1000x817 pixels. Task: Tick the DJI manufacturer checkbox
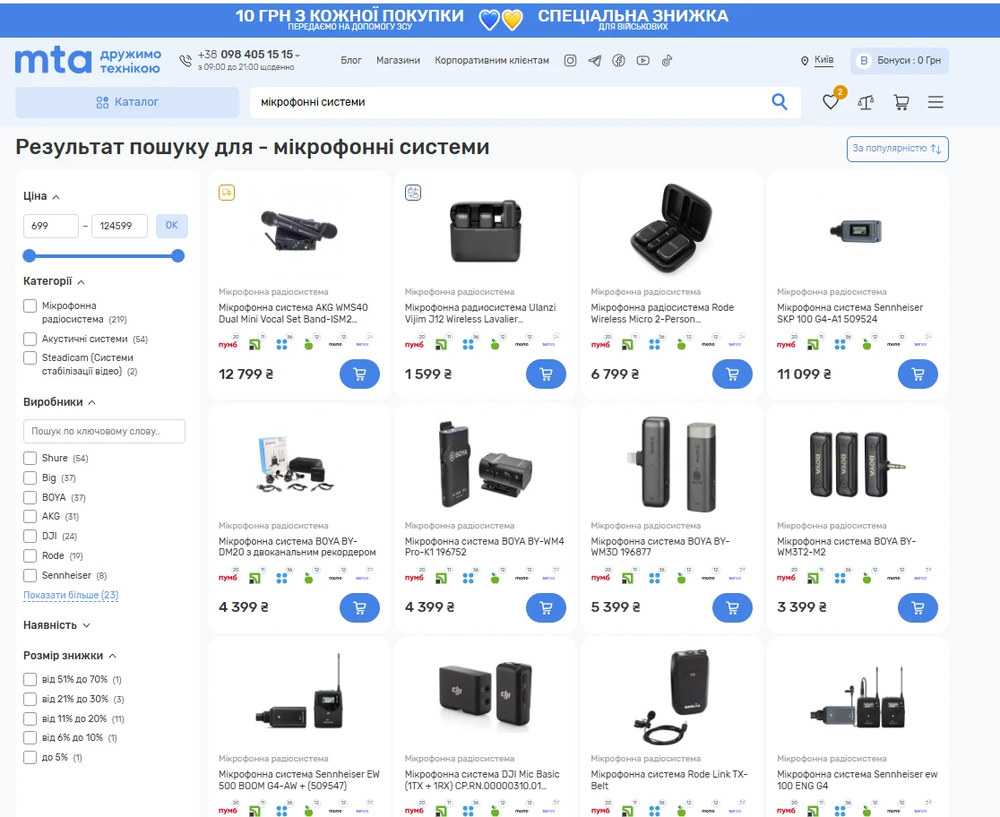click(x=30, y=536)
